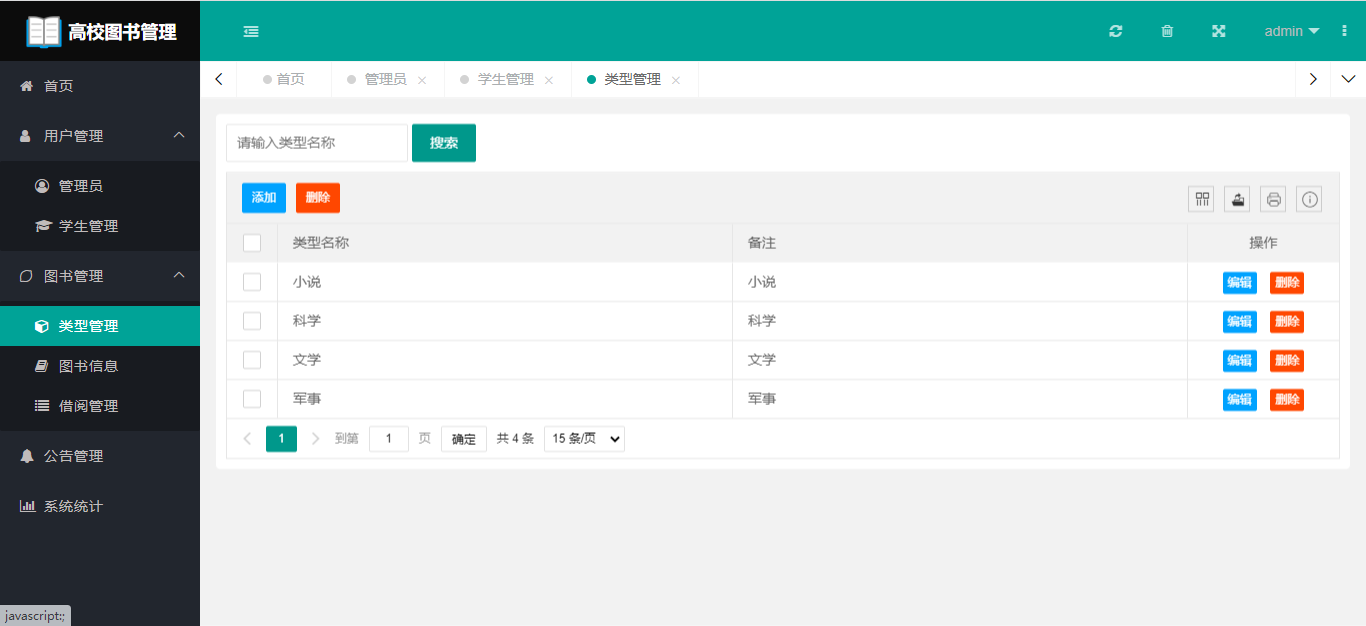
Task: Click the 搜索 button
Action: pos(444,143)
